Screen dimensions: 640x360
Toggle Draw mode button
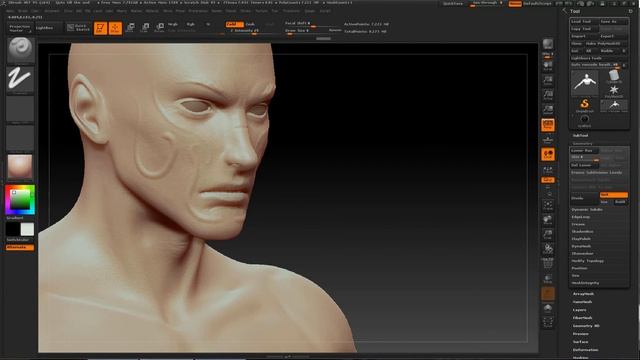115,28
